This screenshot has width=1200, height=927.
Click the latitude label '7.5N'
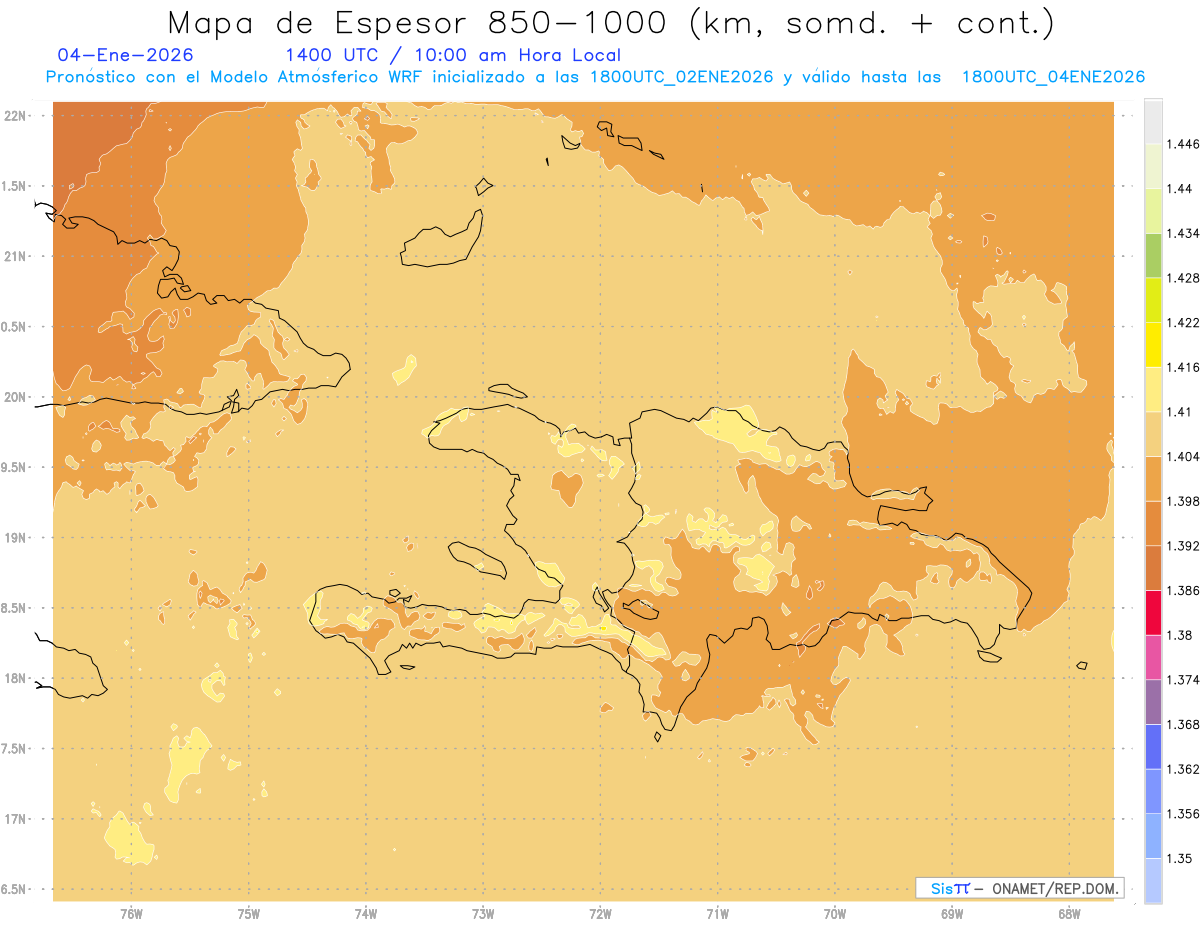[x=14, y=748]
